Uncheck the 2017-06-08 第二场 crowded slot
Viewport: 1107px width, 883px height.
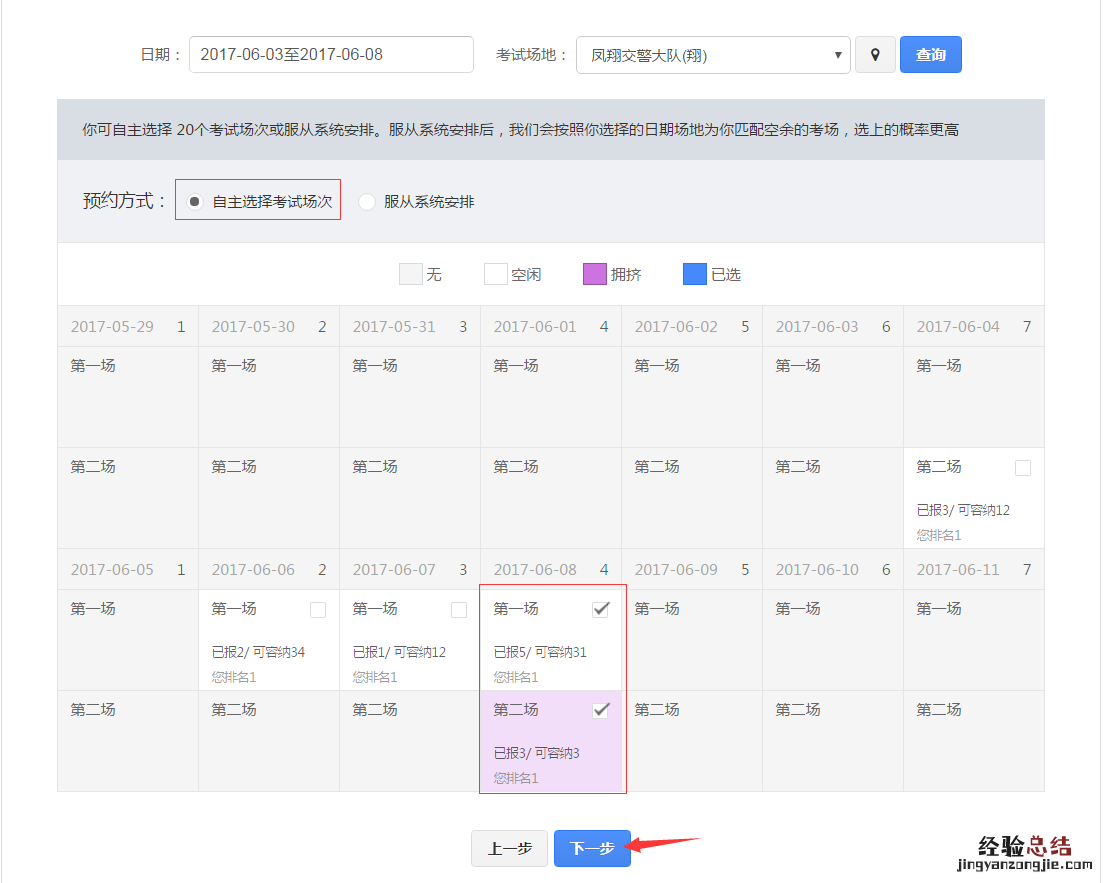point(601,710)
